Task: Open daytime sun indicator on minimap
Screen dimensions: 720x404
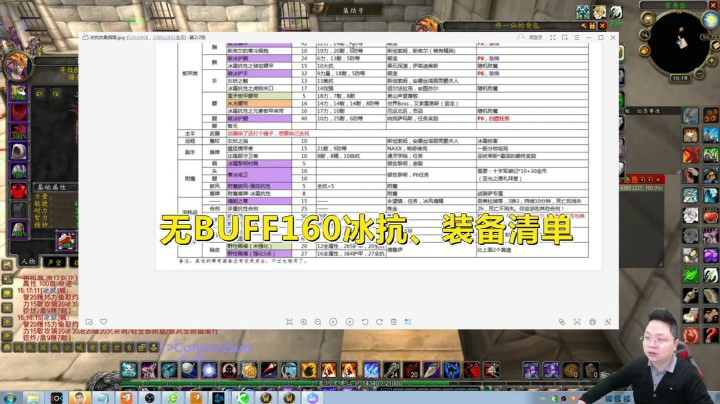Action: click(711, 19)
